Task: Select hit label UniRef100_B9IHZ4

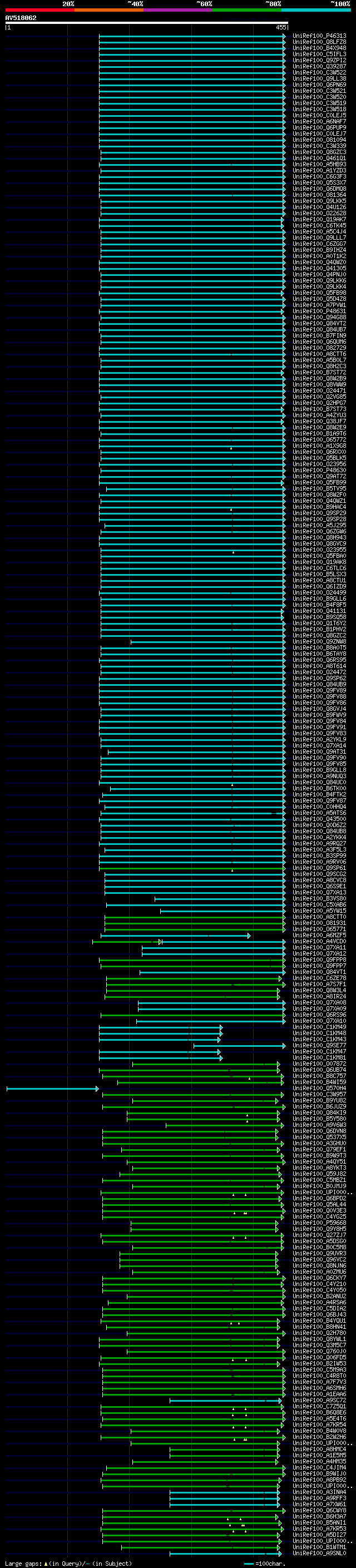Action: pyautogui.click(x=319, y=250)
